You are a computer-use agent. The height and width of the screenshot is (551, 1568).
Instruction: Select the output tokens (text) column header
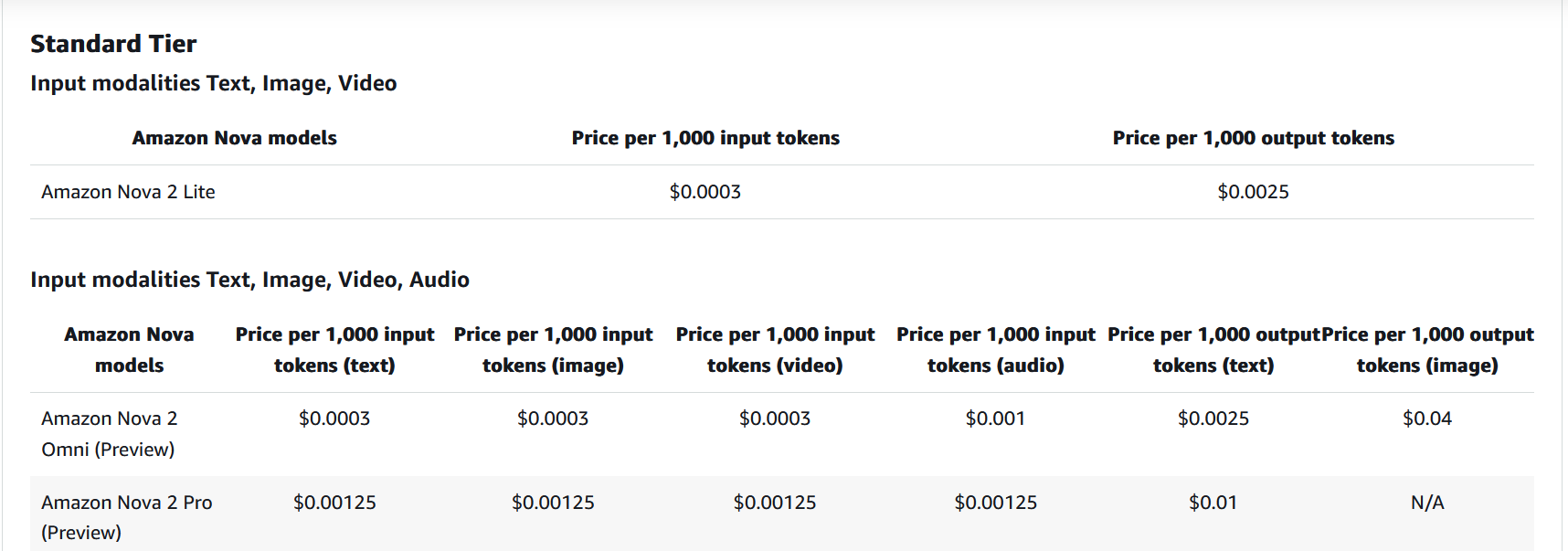(1213, 350)
